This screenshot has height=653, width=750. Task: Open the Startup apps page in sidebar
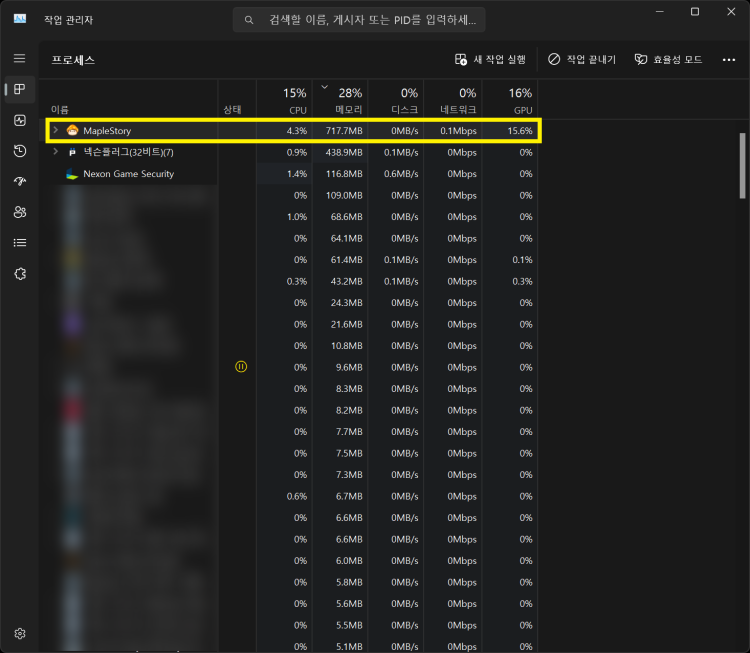point(20,181)
